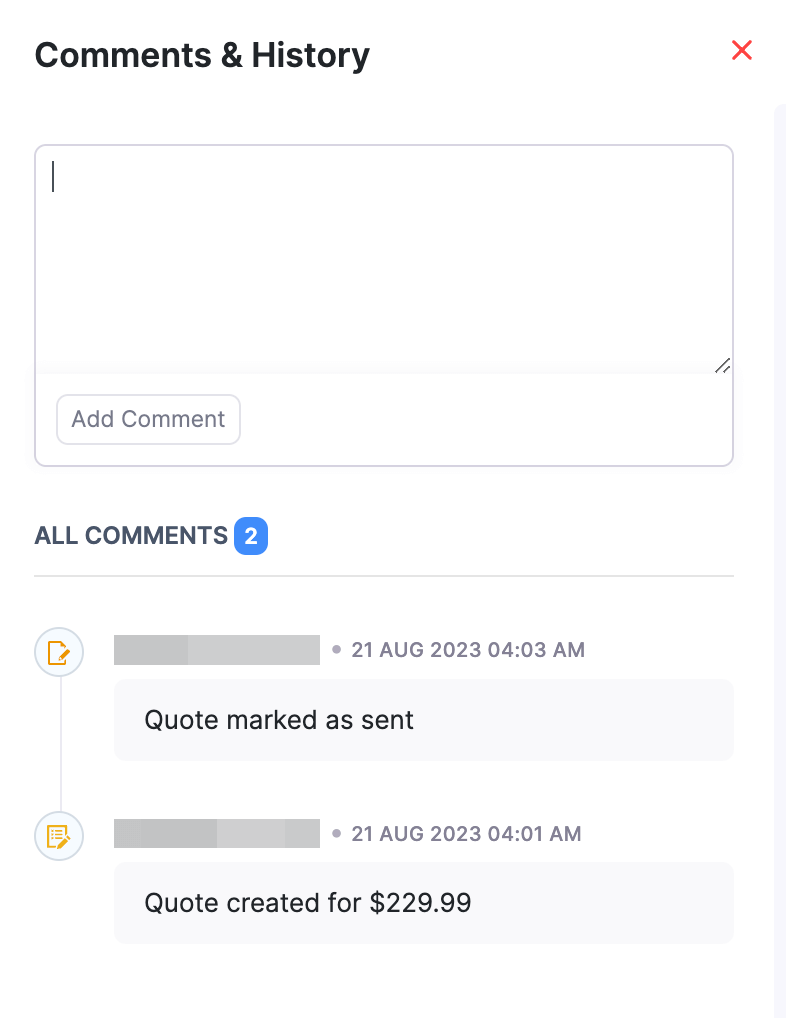Click the author name above 'Quote marked as sent'
This screenshot has height=1018, width=786.
(x=216, y=650)
